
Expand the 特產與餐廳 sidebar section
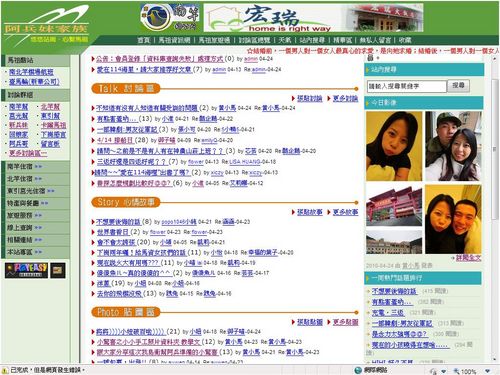point(36,203)
